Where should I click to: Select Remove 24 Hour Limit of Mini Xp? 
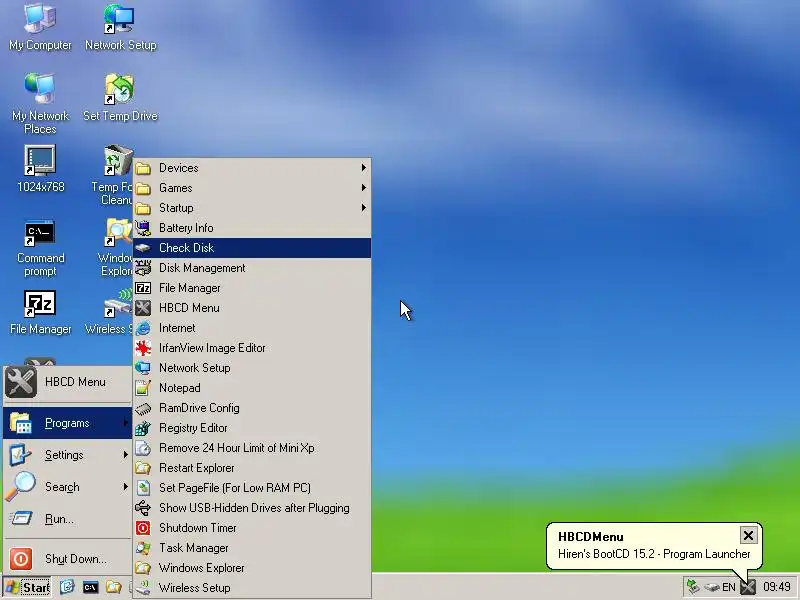[x=252, y=448]
